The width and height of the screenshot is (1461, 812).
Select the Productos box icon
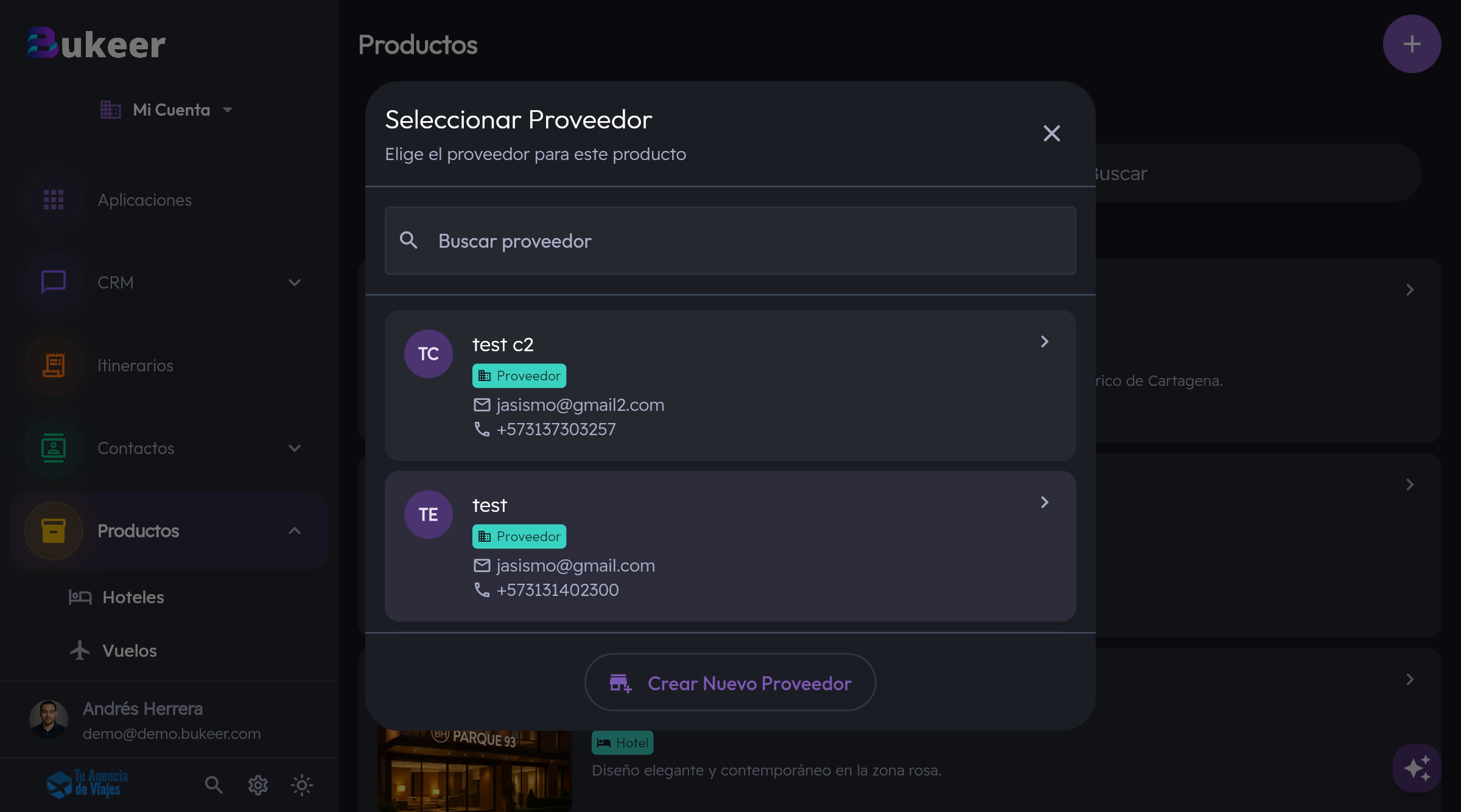pos(54,530)
